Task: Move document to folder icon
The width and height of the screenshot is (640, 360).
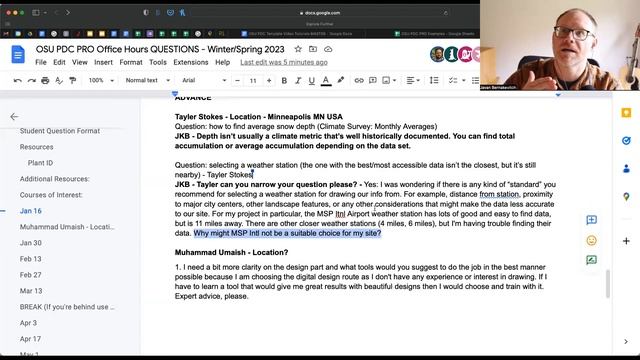Action: 313,49
